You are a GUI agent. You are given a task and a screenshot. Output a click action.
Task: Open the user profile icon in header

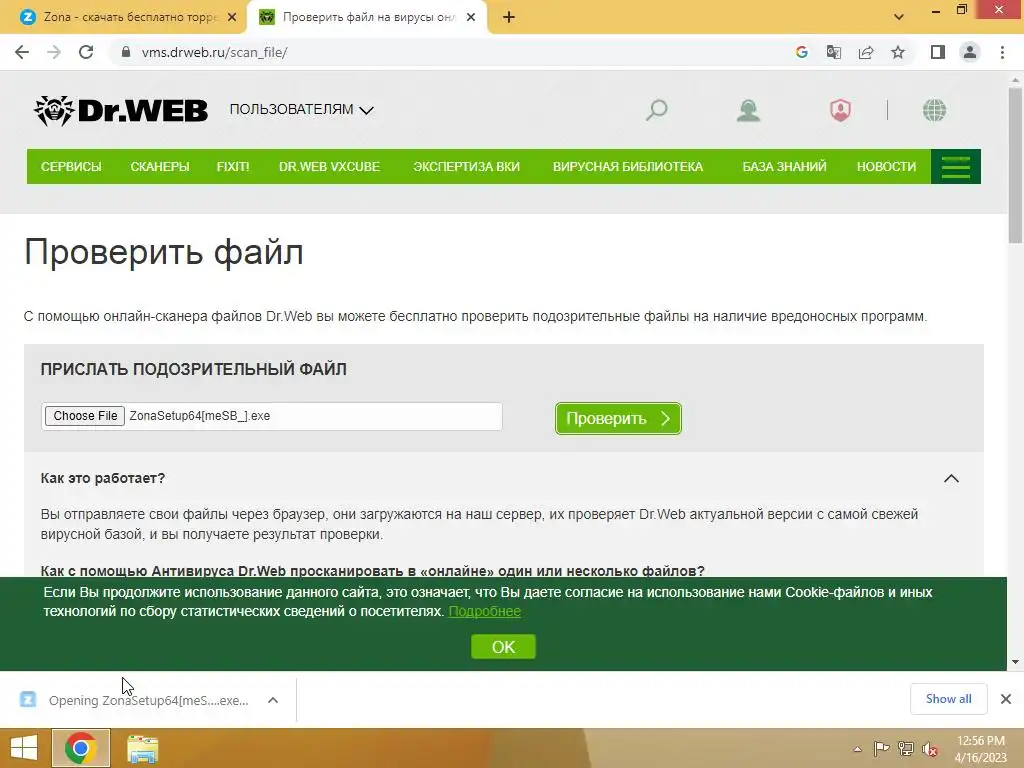748,110
